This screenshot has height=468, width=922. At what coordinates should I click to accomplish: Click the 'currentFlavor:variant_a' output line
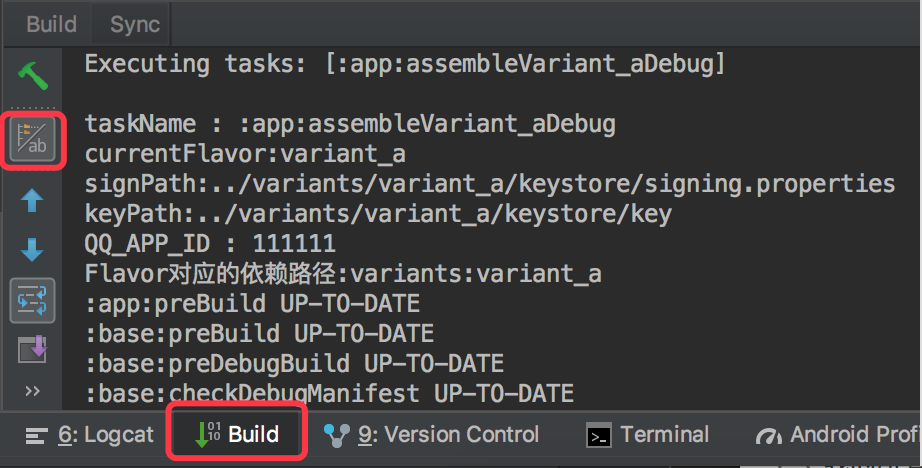click(x=245, y=154)
